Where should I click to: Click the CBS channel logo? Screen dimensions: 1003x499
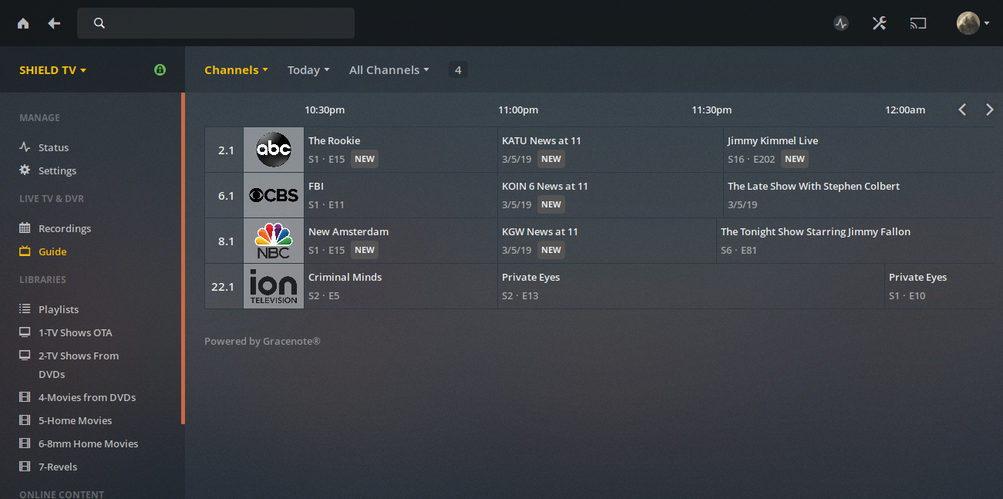click(x=274, y=195)
